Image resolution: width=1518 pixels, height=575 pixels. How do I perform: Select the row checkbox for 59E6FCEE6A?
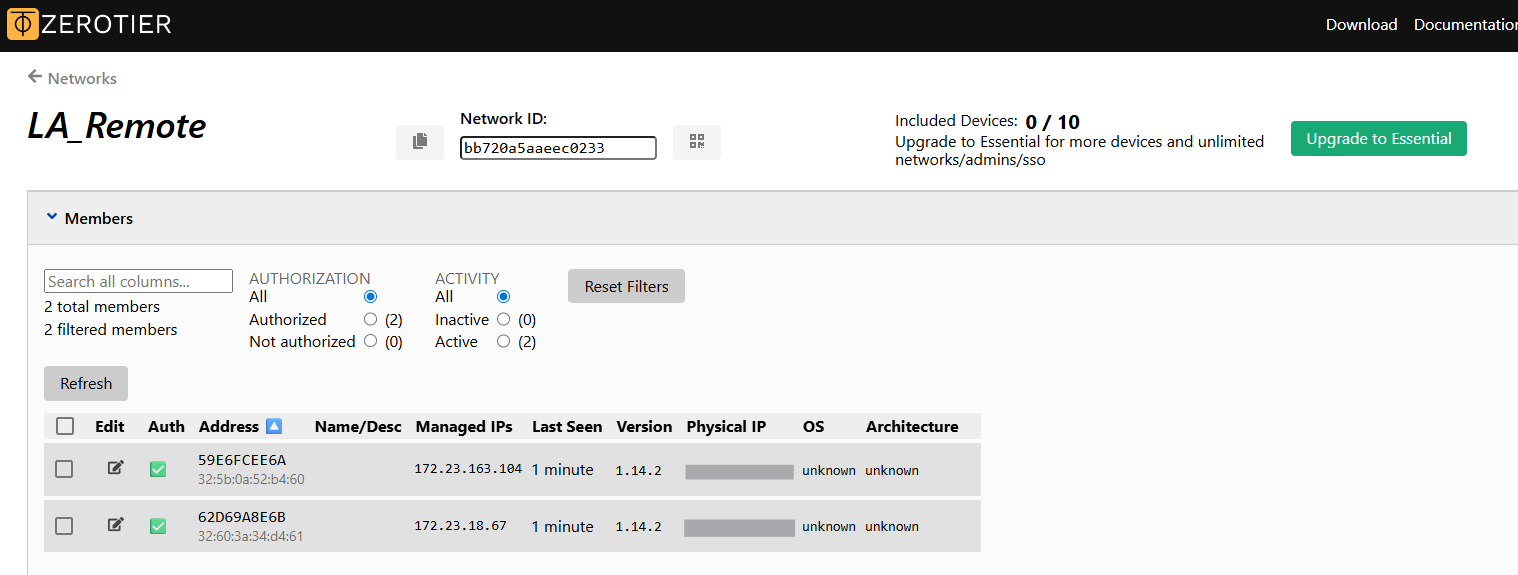coord(64,469)
